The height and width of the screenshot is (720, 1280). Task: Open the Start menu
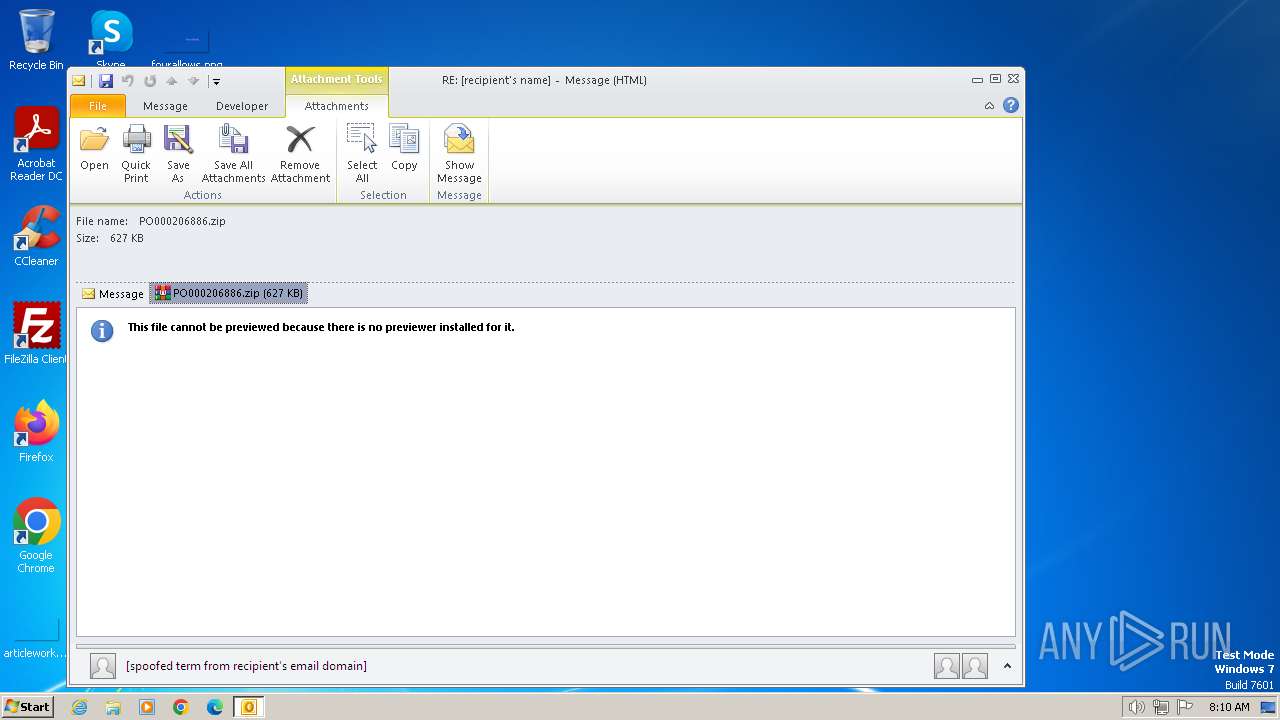click(27, 707)
